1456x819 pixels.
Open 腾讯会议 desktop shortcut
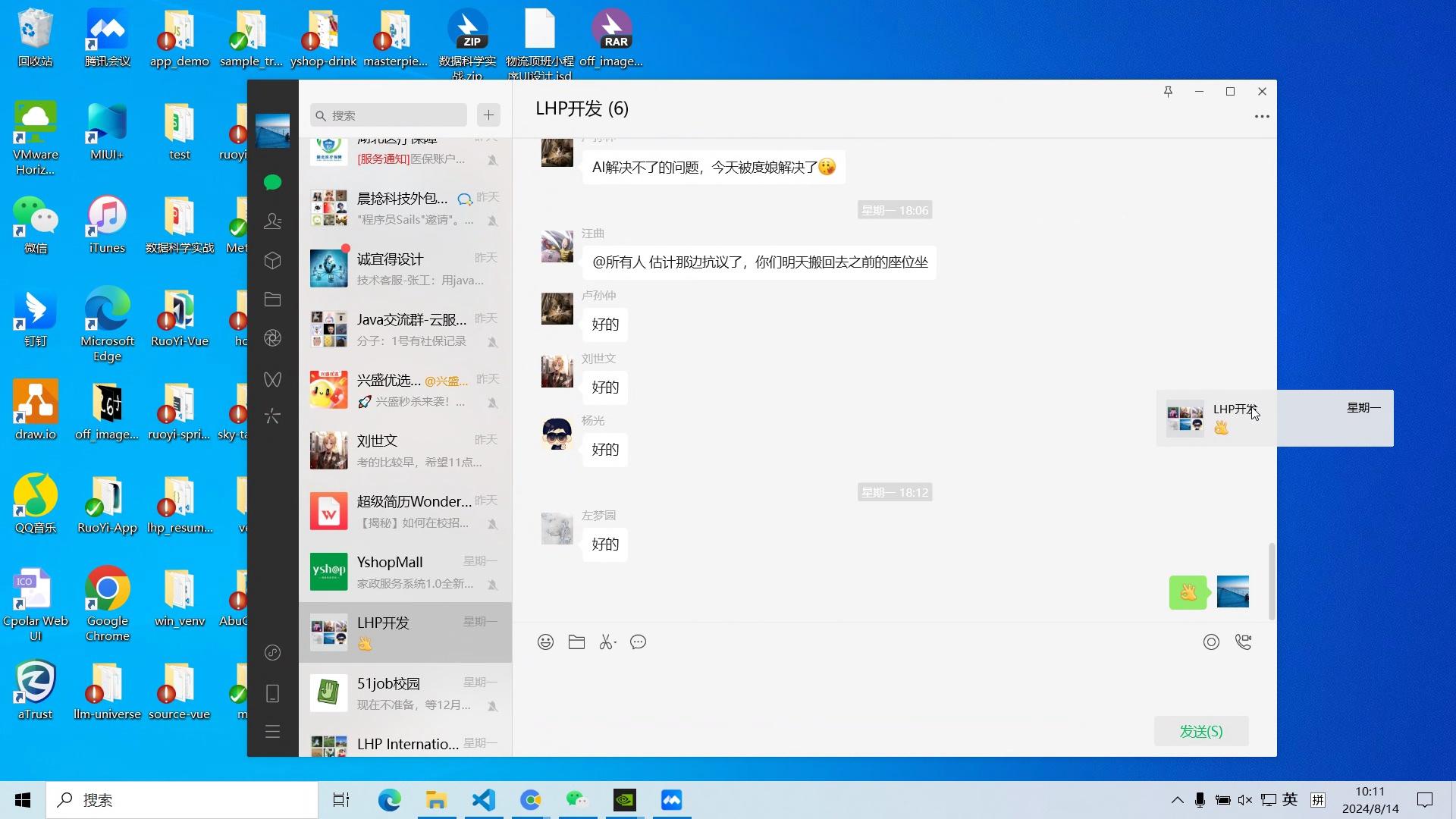tap(108, 38)
